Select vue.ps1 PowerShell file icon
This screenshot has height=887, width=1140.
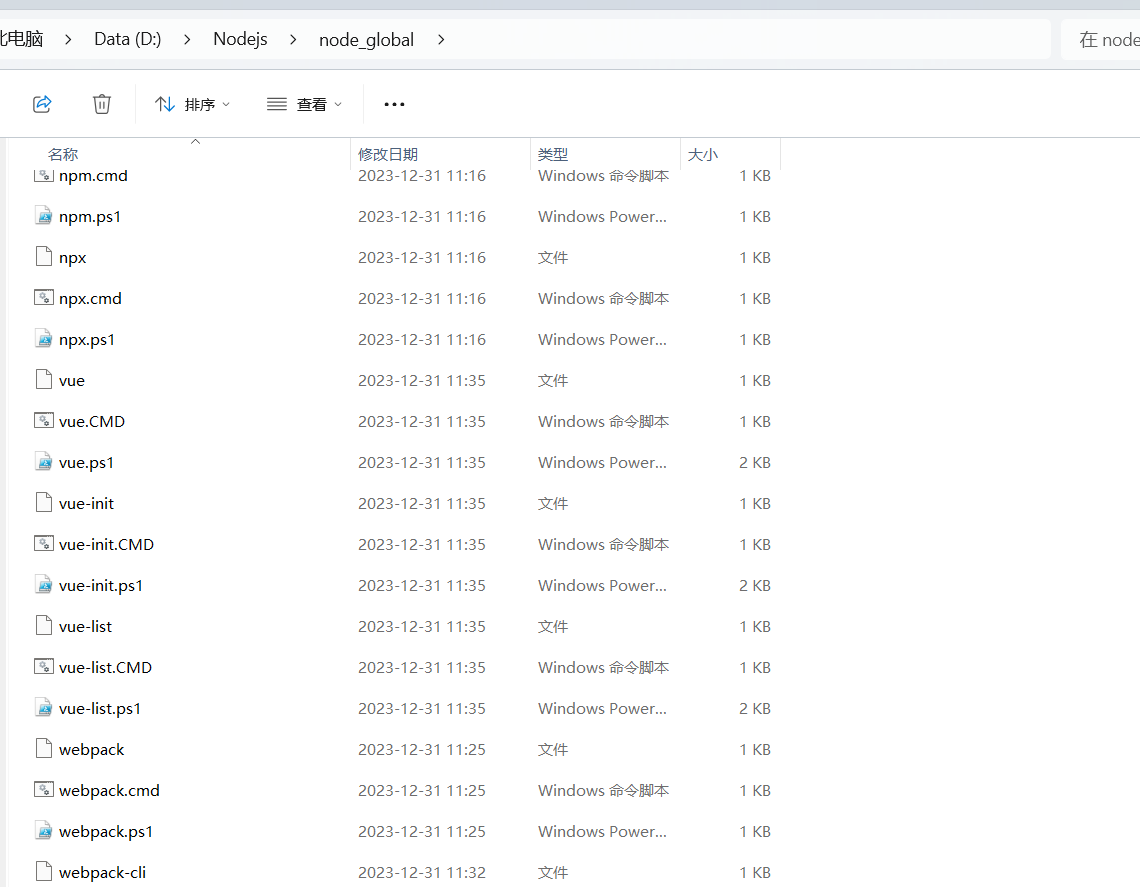tap(44, 462)
